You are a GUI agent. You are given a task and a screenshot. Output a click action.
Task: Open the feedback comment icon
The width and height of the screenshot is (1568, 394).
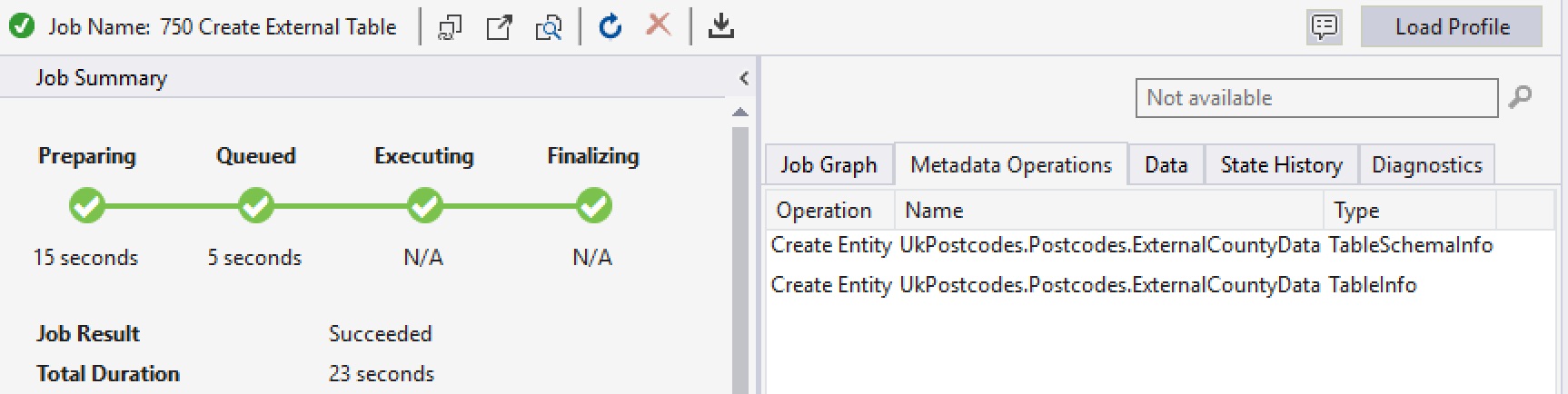[x=1325, y=27]
